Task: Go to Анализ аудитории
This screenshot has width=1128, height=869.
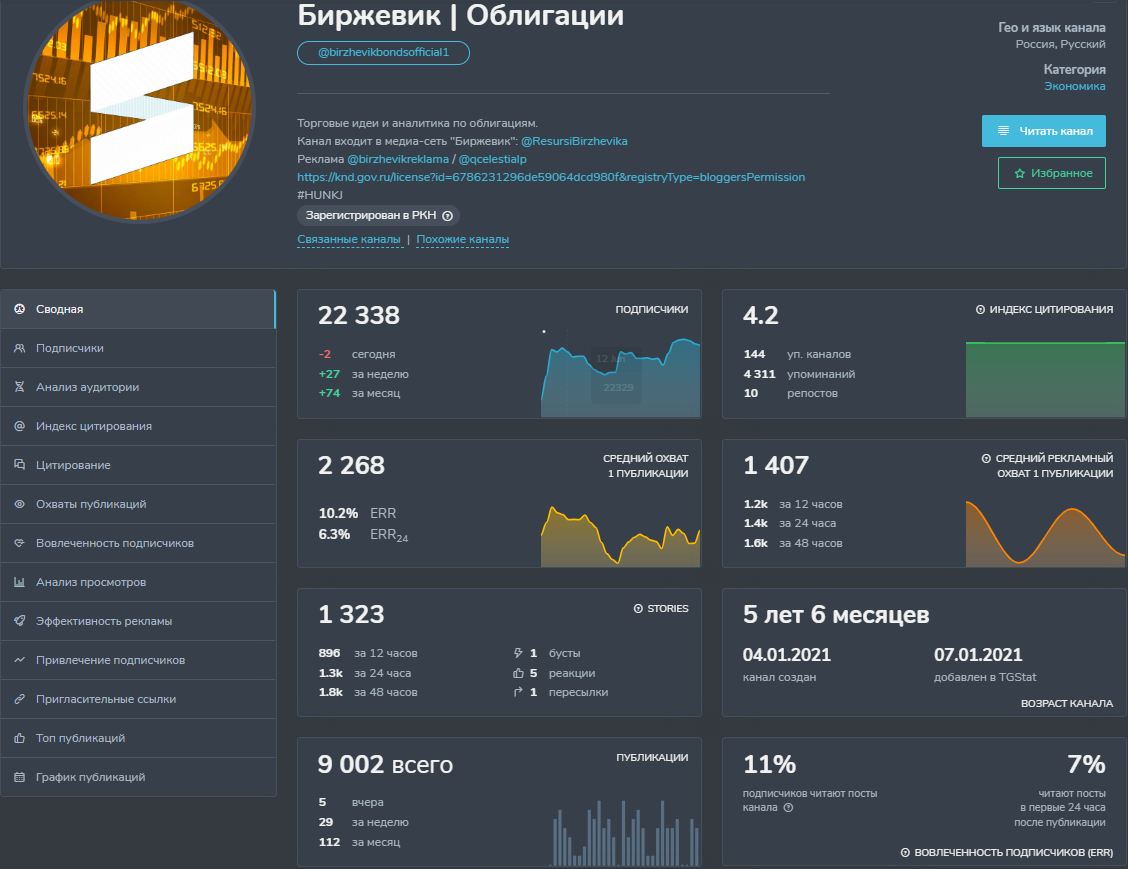Action: 138,387
